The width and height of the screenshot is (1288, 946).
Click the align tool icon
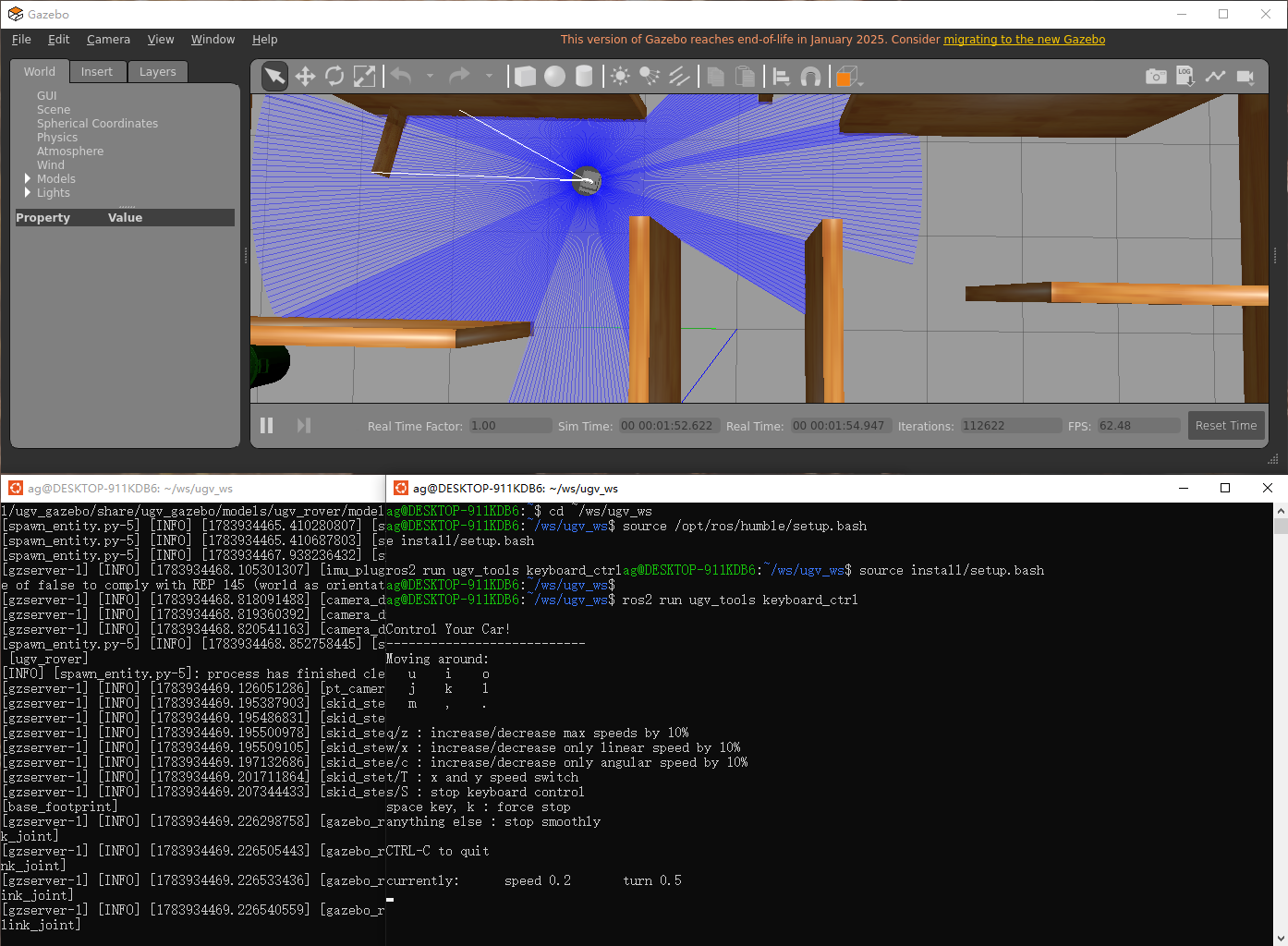click(782, 77)
